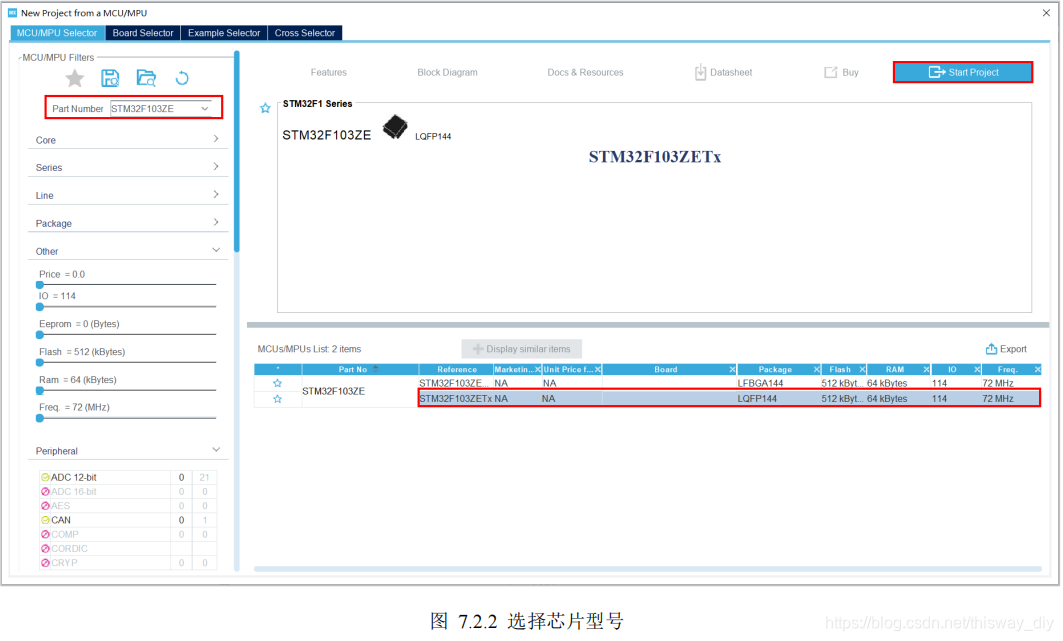Open the Part Number dropdown
This screenshot has height=641, width=1063.
(x=205, y=108)
